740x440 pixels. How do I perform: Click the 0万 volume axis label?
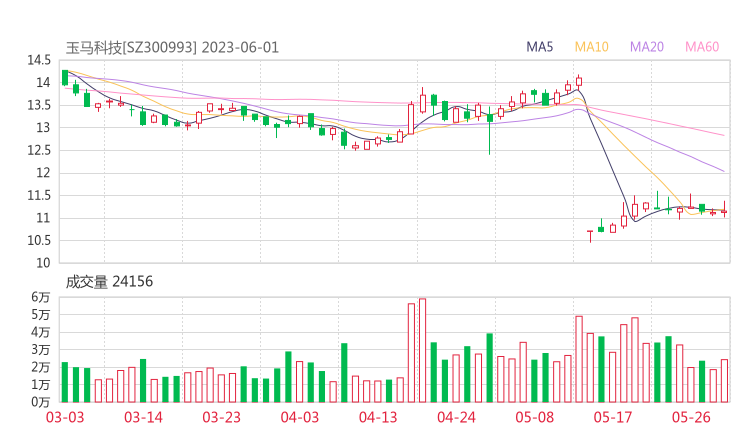pos(41,402)
